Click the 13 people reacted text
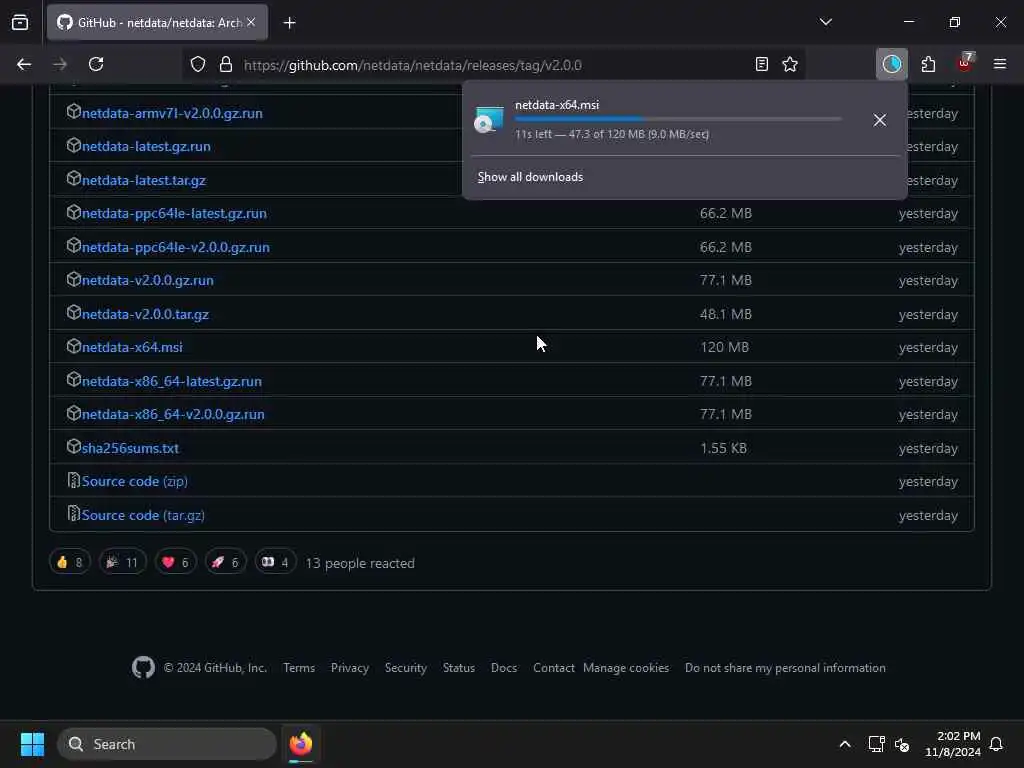The image size is (1024, 768). tap(360, 563)
